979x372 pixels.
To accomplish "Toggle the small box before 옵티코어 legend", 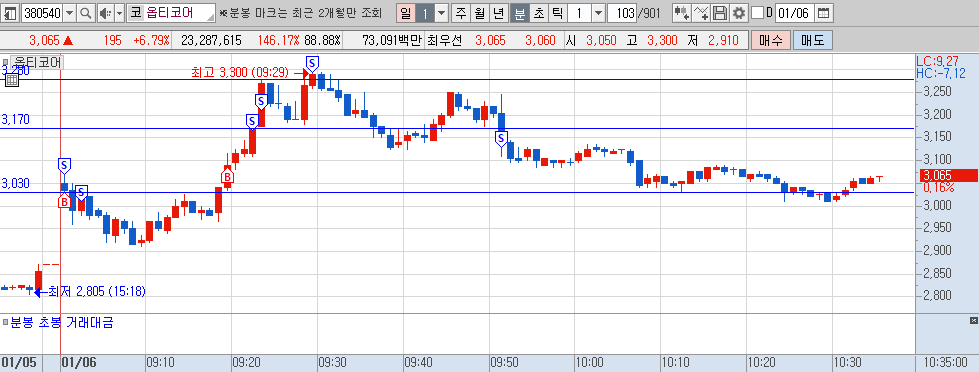I will [6, 62].
